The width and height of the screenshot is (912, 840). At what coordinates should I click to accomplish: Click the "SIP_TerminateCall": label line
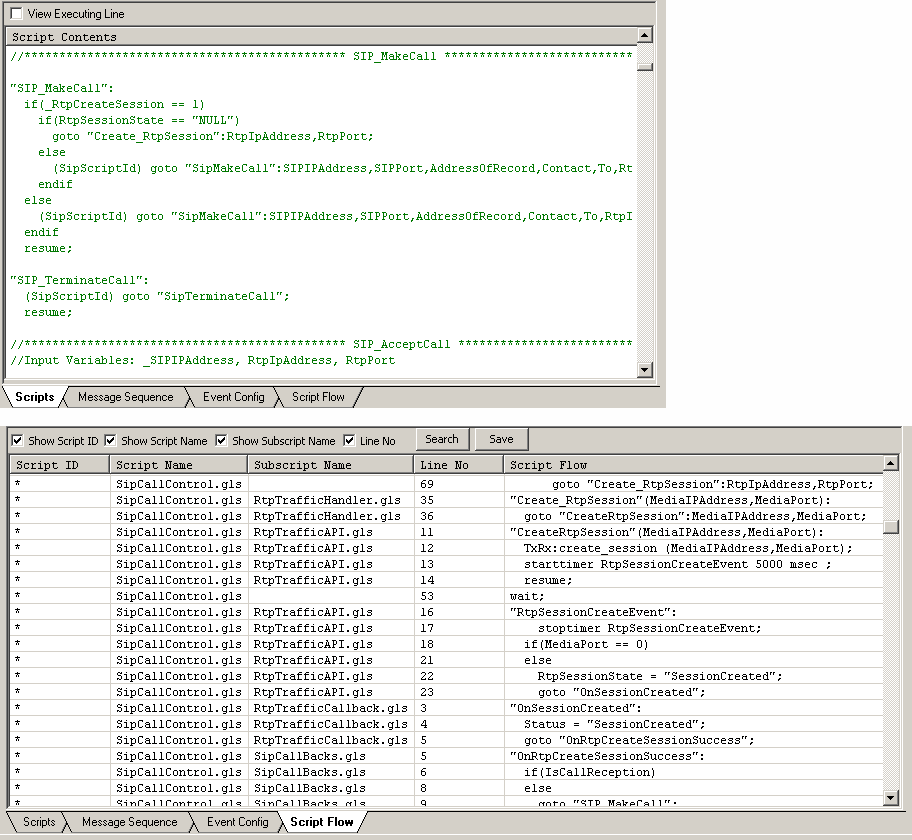click(x=80, y=280)
